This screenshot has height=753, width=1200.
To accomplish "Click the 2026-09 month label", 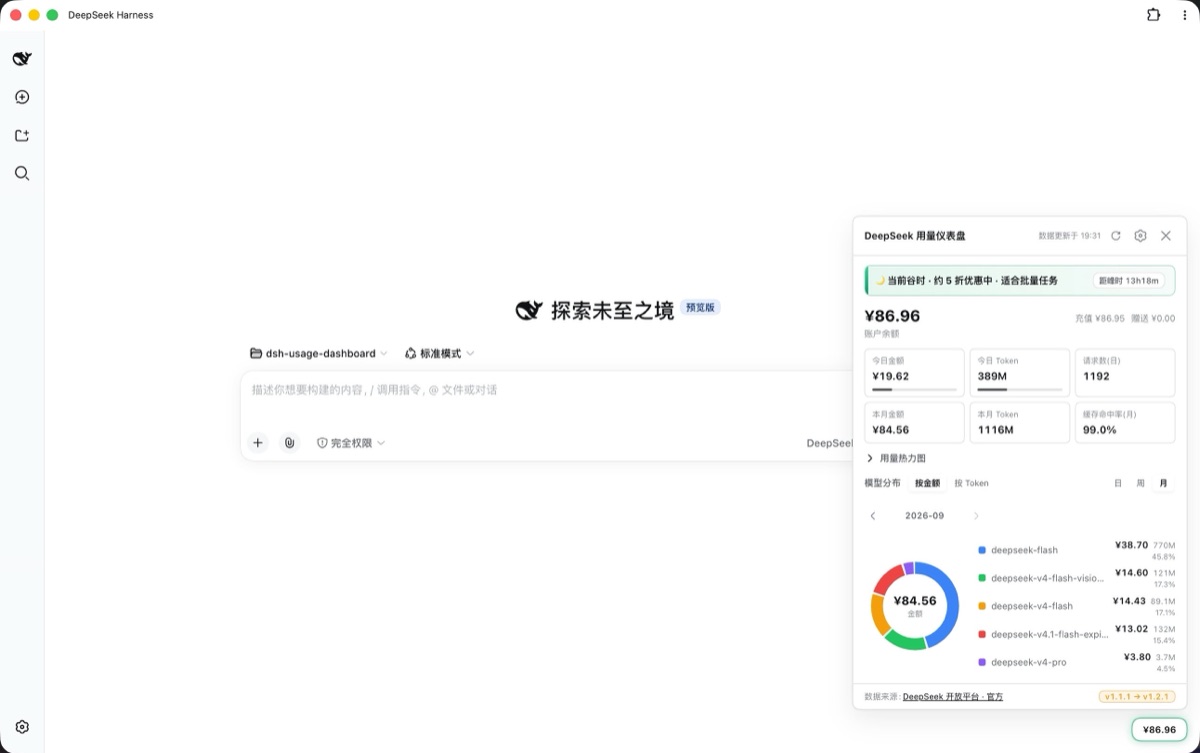I will pyautogui.click(x=924, y=516).
